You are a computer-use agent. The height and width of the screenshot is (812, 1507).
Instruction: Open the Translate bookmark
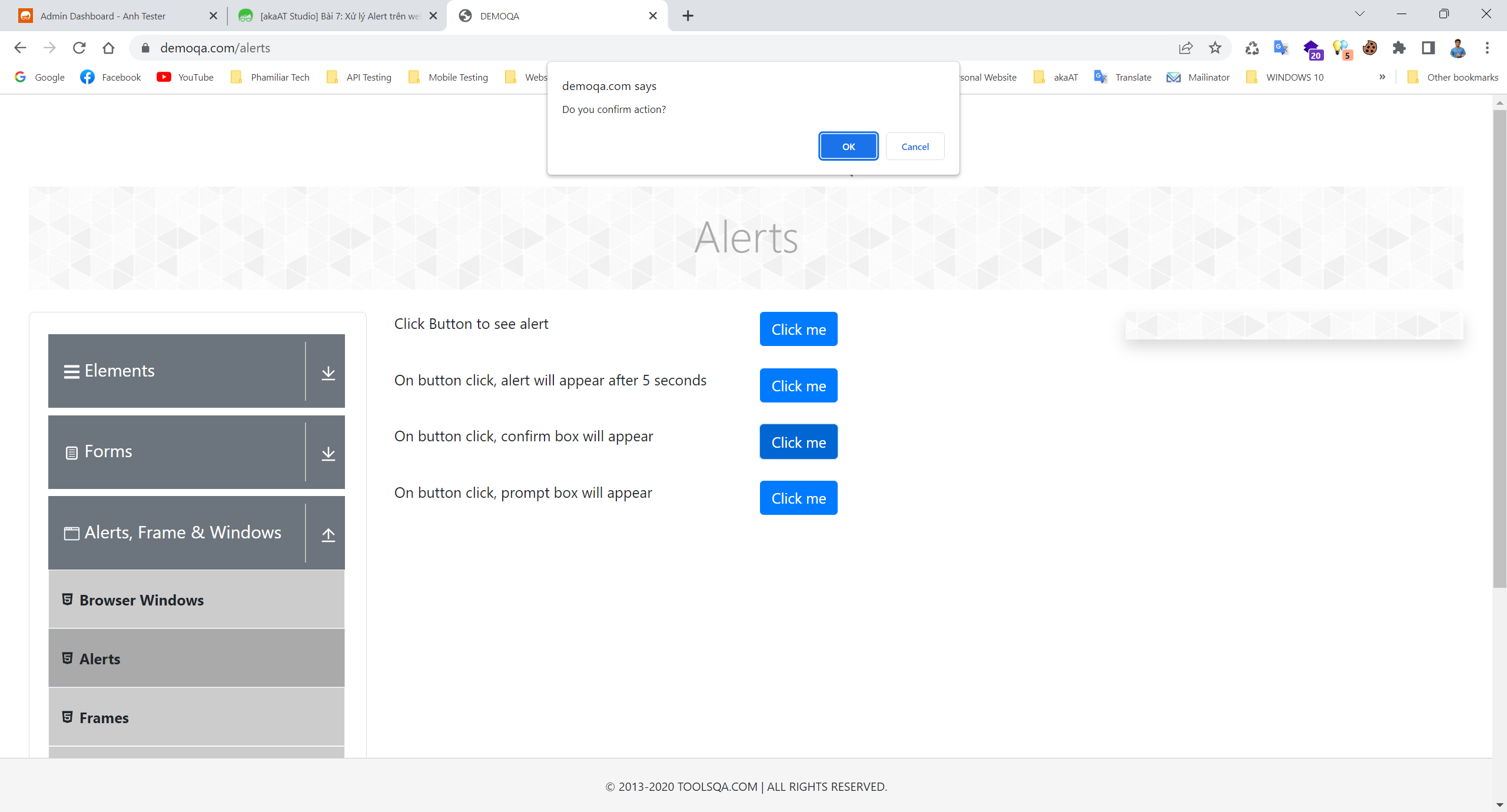tap(1123, 77)
